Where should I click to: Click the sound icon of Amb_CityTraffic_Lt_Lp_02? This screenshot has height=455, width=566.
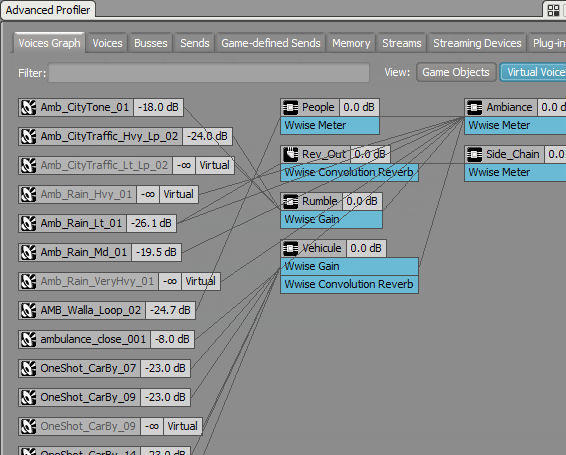pyautogui.click(x=28, y=165)
